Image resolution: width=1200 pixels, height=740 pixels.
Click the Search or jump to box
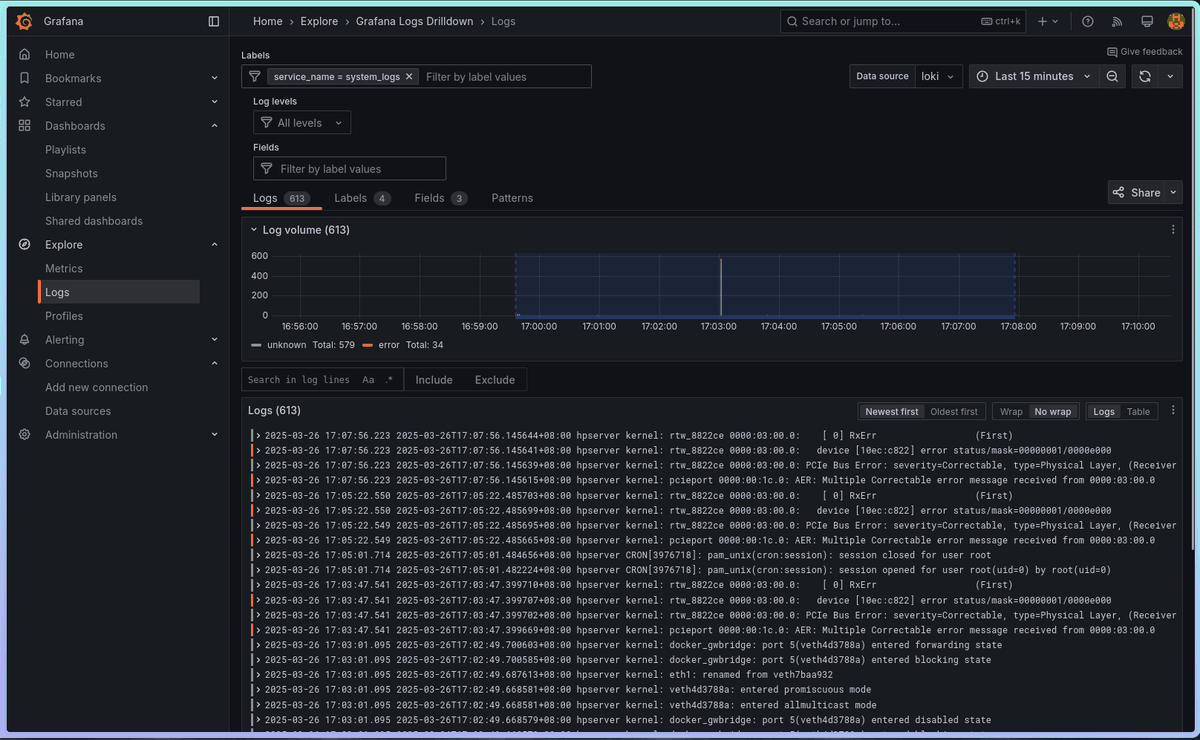(904, 21)
